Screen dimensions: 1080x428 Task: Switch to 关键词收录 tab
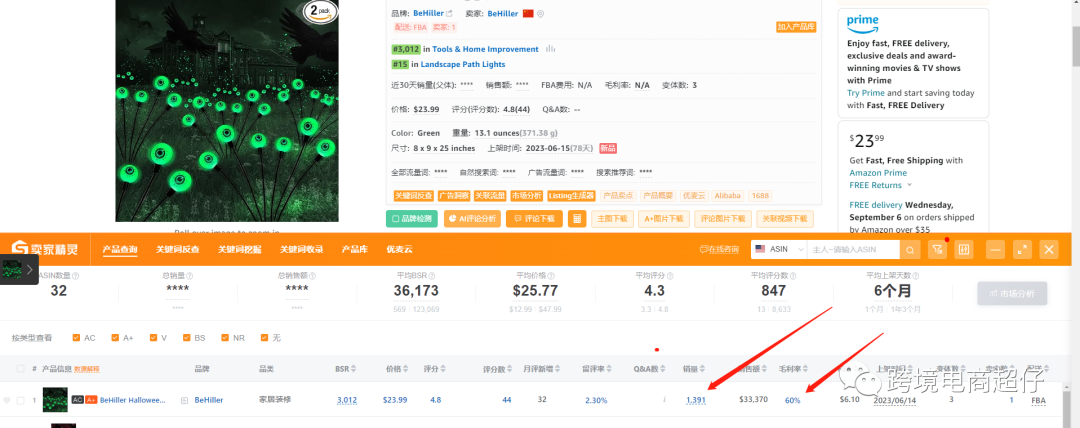302,249
